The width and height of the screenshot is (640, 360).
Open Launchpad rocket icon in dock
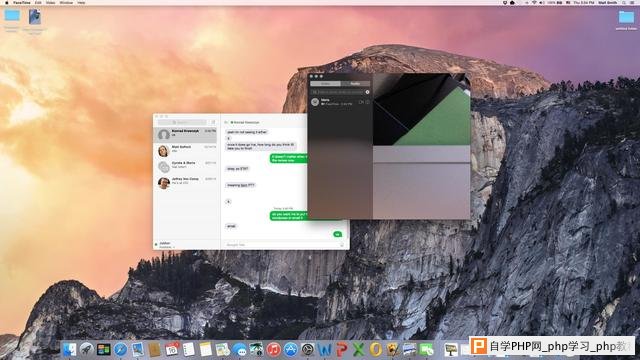click(x=87, y=349)
